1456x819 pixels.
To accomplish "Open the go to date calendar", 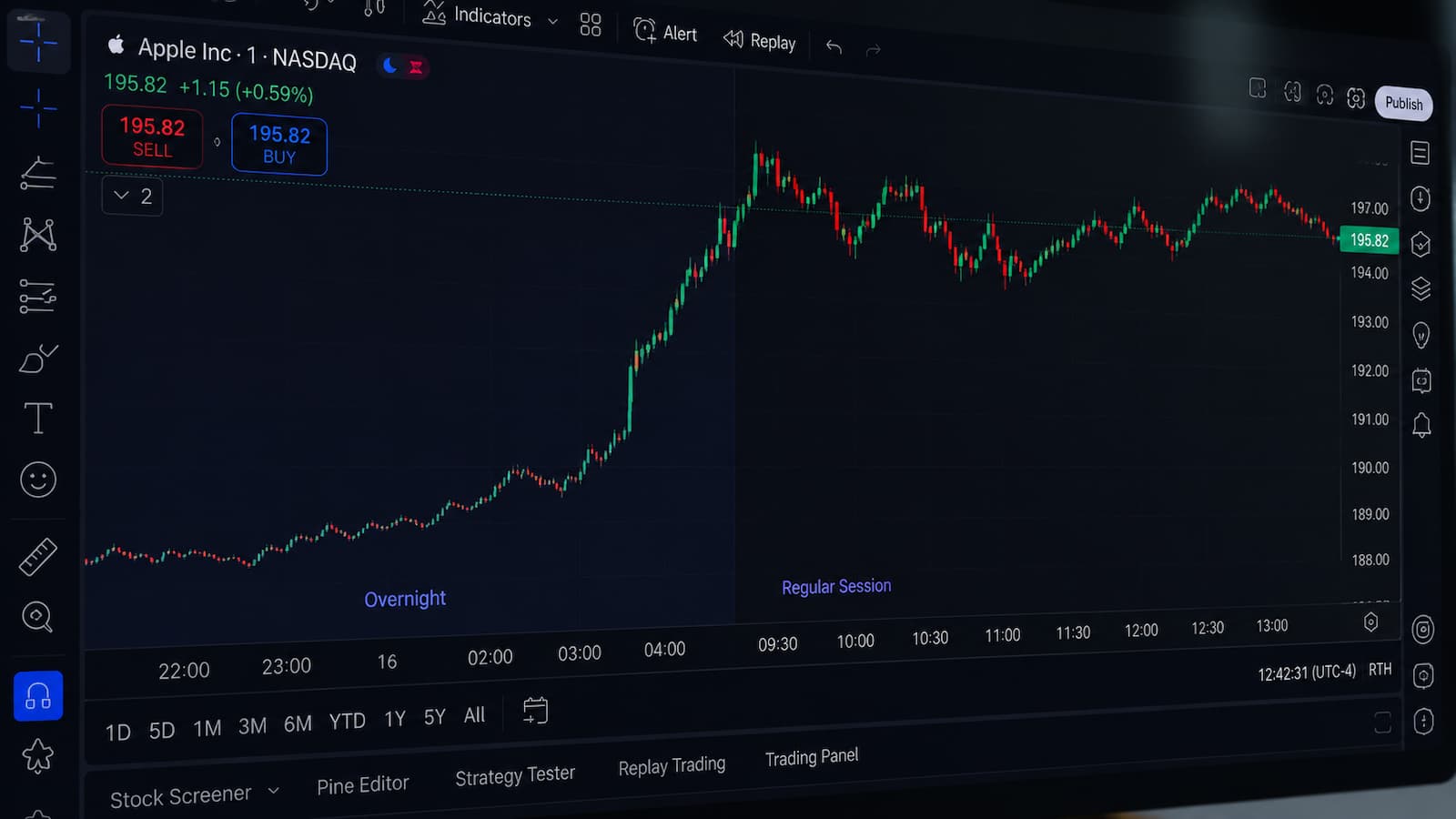I will click(x=536, y=710).
